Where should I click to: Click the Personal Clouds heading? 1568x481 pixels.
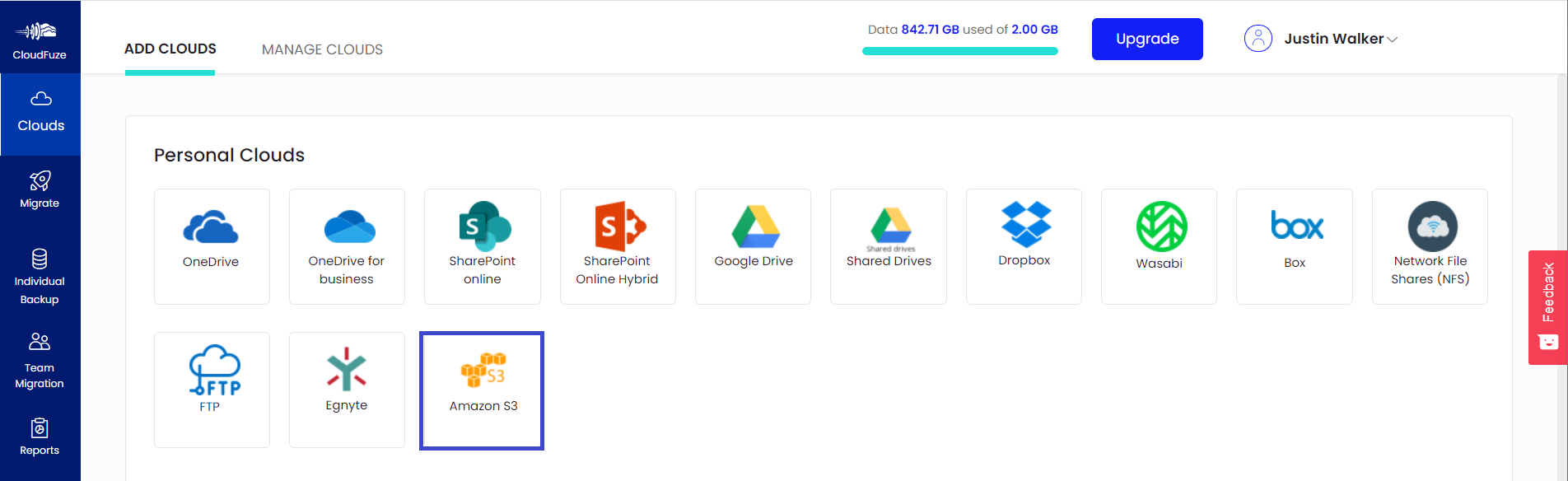(x=229, y=155)
